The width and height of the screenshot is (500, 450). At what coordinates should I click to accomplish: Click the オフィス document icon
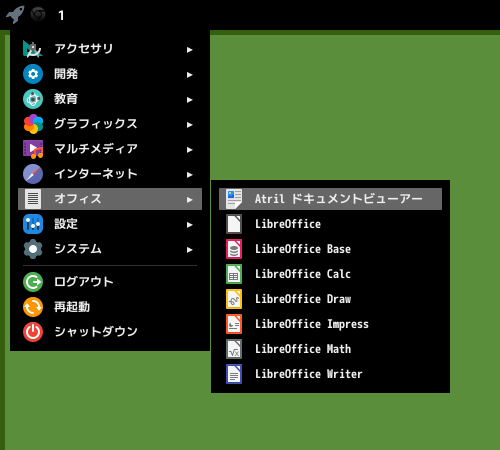[33, 199]
